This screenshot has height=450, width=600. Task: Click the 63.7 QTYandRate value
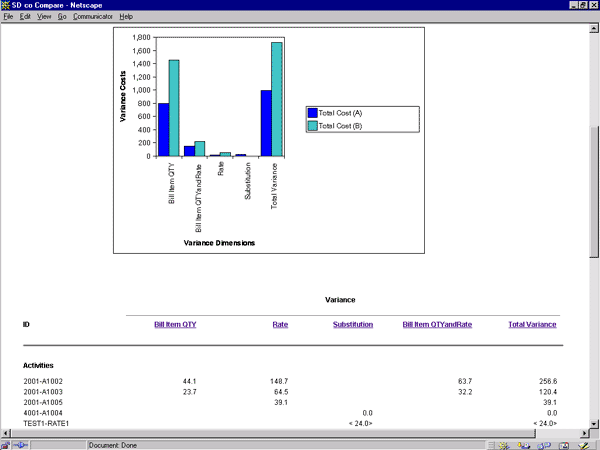coord(465,381)
